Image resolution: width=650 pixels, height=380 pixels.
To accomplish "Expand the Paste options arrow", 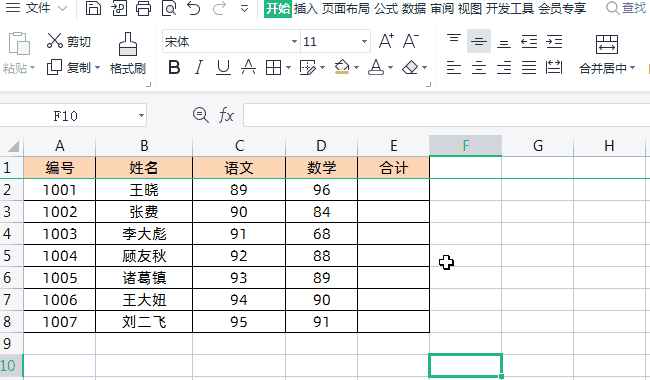I will pyautogui.click(x=32, y=68).
